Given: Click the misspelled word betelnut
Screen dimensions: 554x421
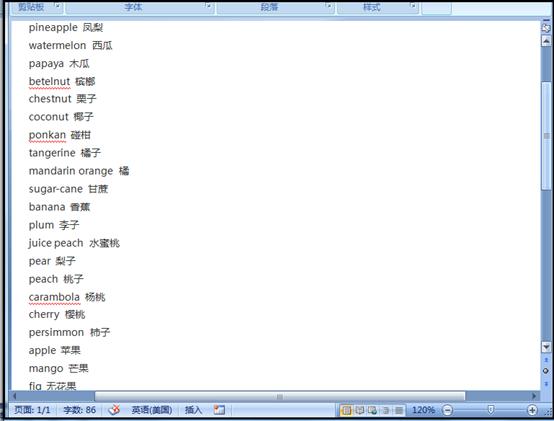Looking at the screenshot, I should click(x=49, y=82).
